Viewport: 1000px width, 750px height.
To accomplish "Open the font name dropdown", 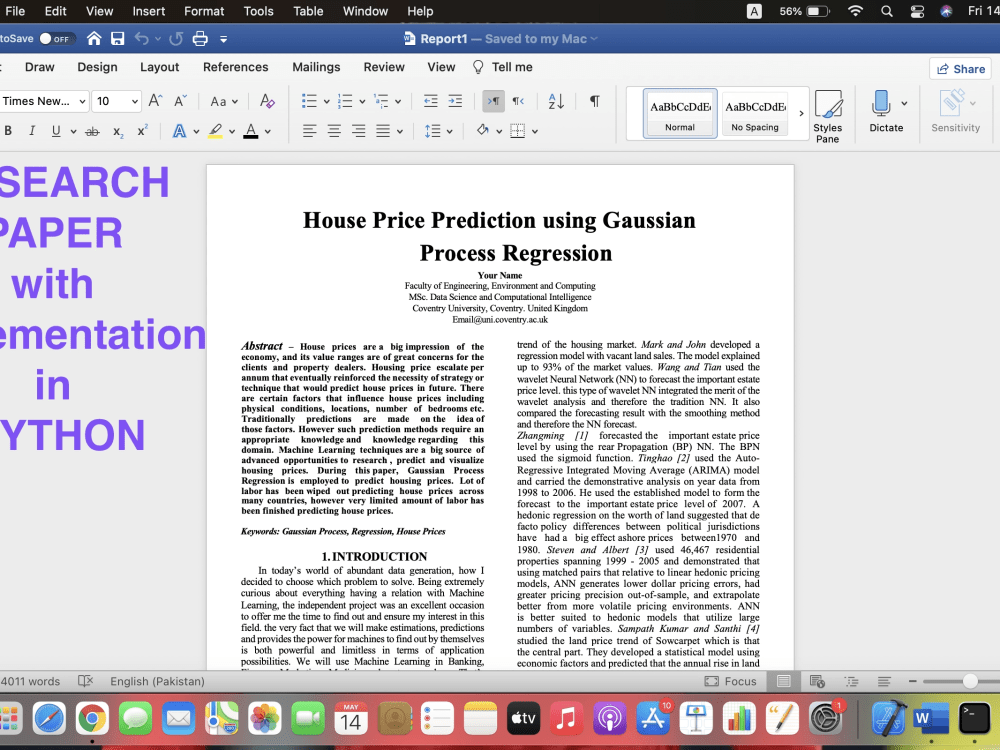I will pos(82,101).
